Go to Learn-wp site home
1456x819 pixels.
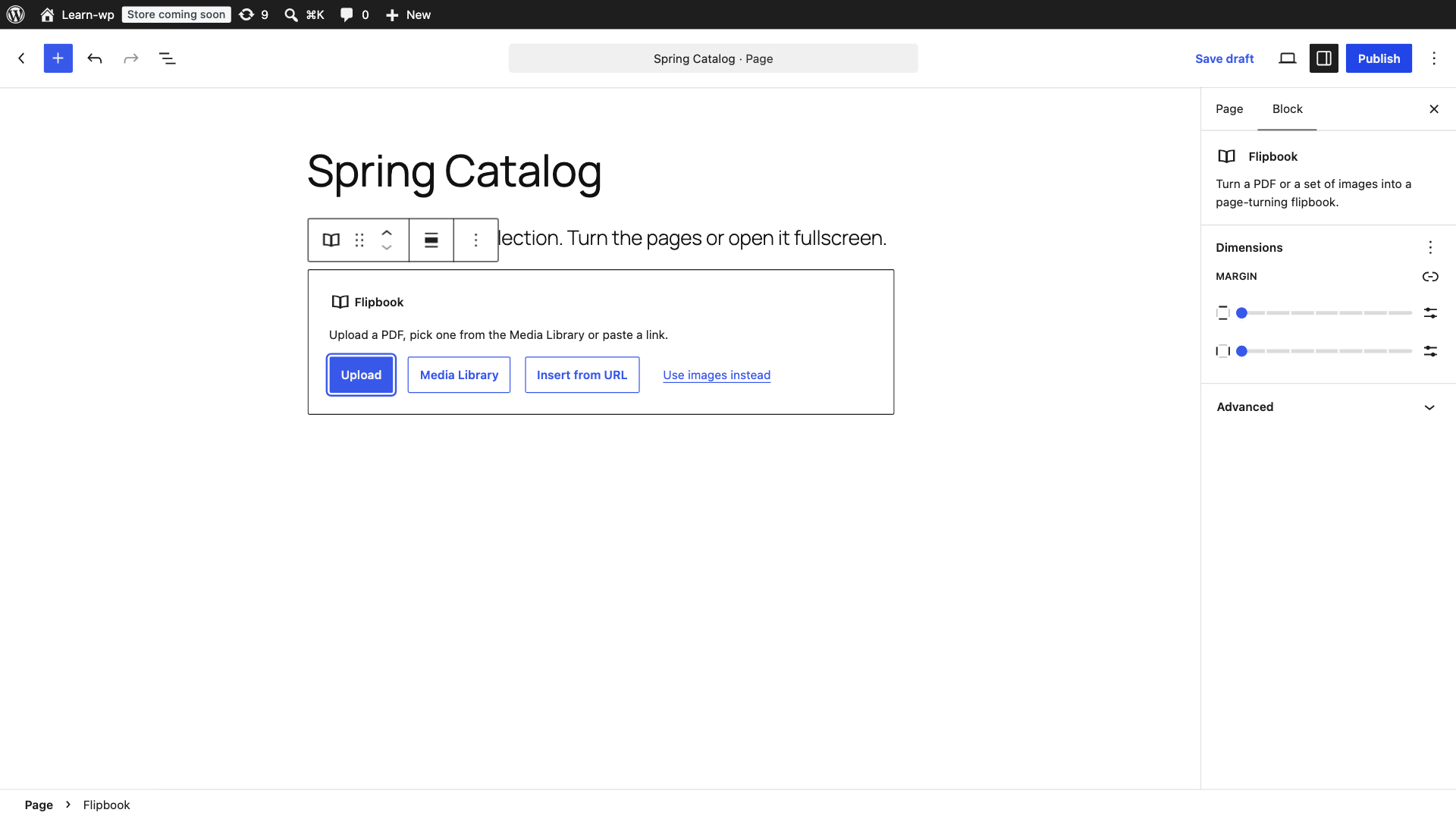click(x=77, y=14)
